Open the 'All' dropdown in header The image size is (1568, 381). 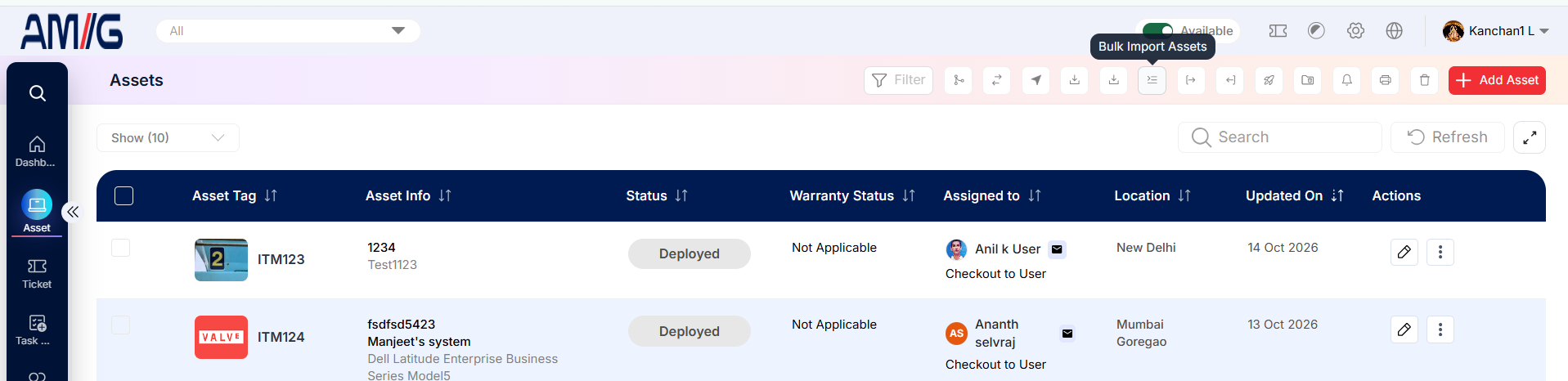(x=288, y=31)
